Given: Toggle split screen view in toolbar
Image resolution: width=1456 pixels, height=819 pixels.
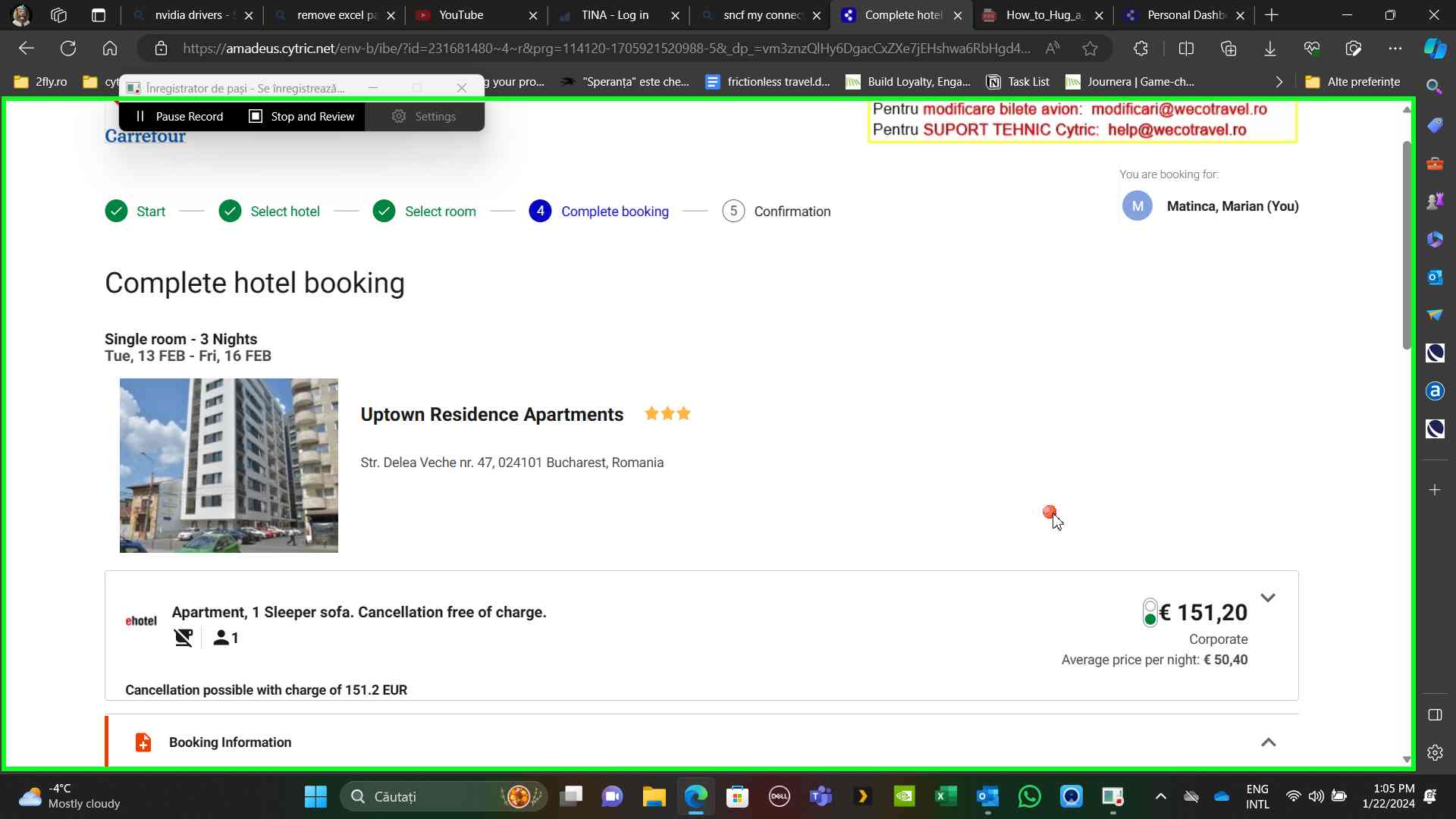Looking at the screenshot, I should coord(1186,49).
